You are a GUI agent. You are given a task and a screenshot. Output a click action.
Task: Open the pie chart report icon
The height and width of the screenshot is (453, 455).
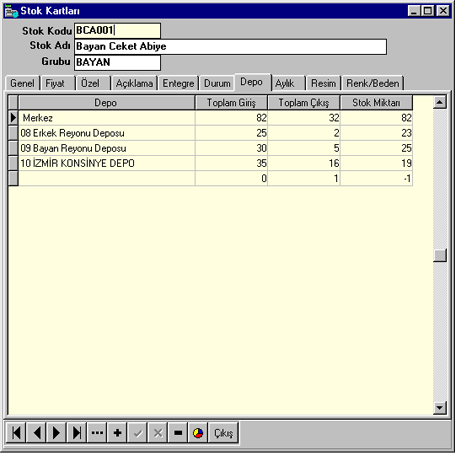click(198, 433)
